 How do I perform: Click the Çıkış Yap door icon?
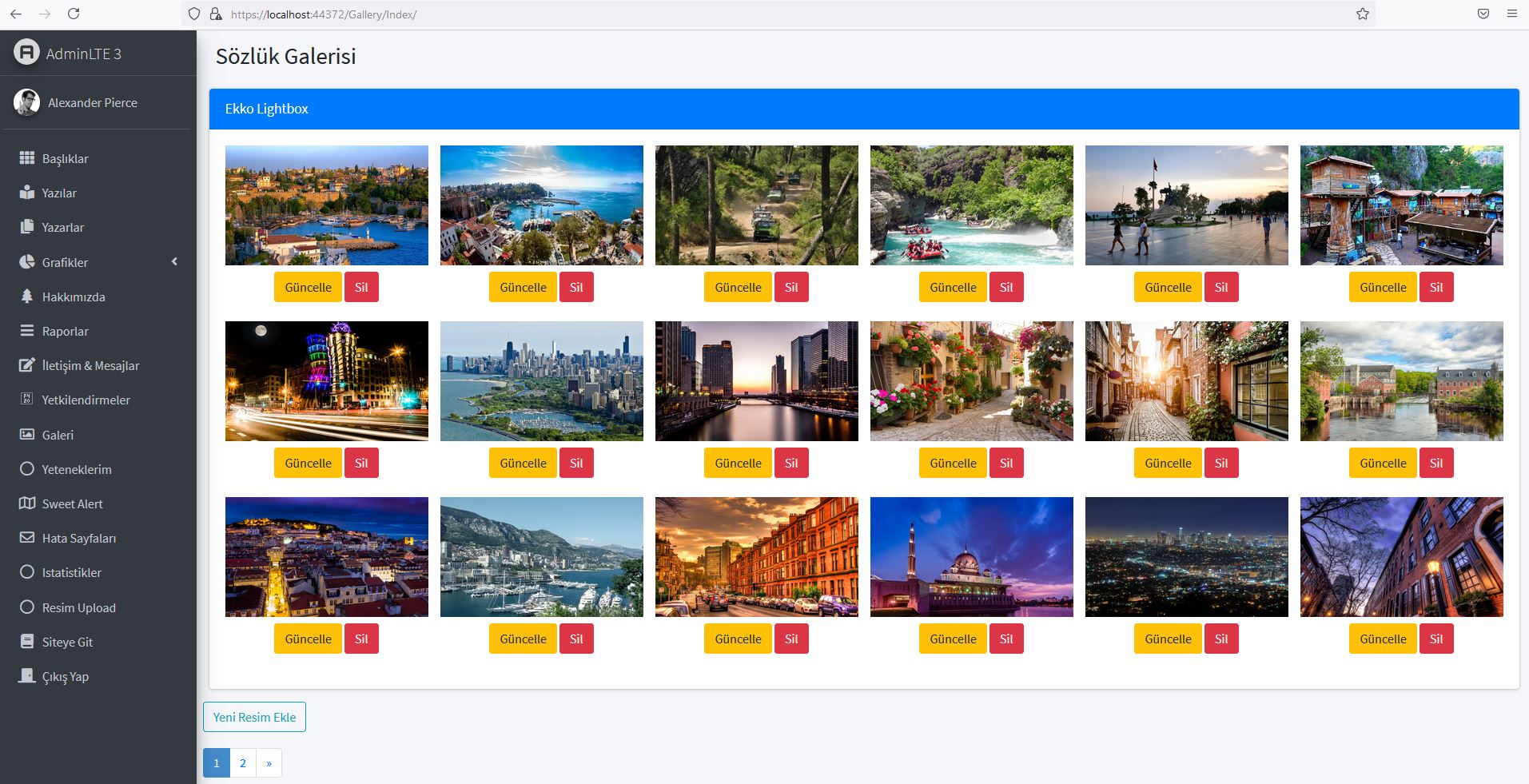click(x=27, y=676)
